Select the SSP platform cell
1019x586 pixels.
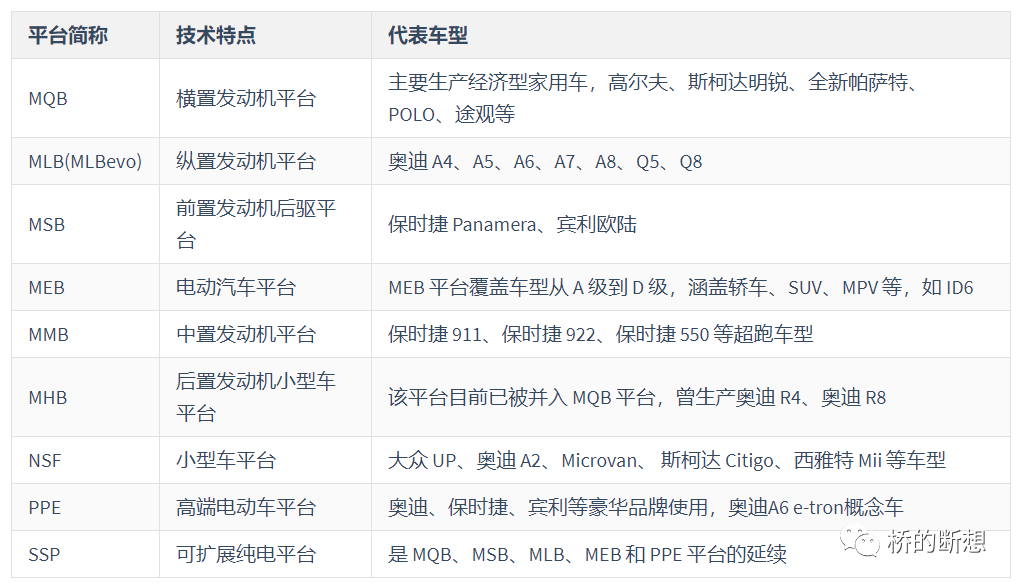[x=85, y=554]
